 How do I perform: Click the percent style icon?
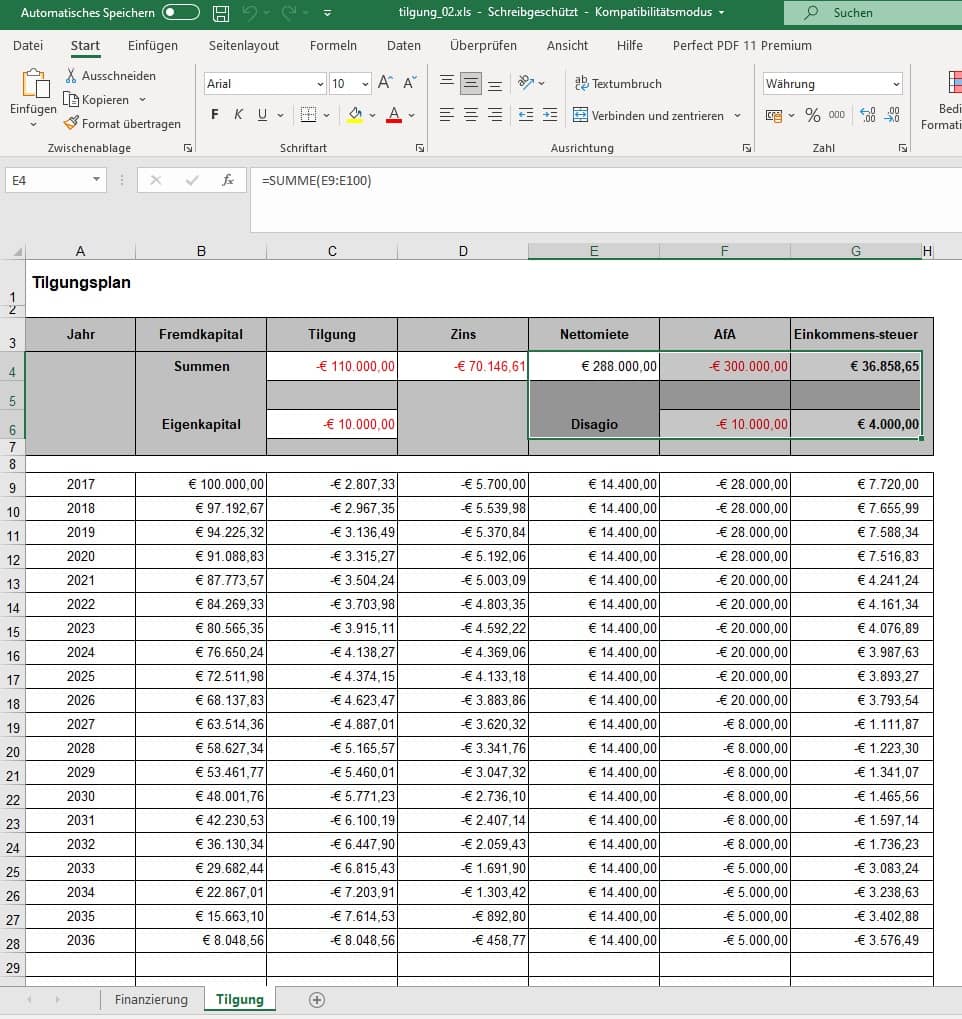click(812, 115)
